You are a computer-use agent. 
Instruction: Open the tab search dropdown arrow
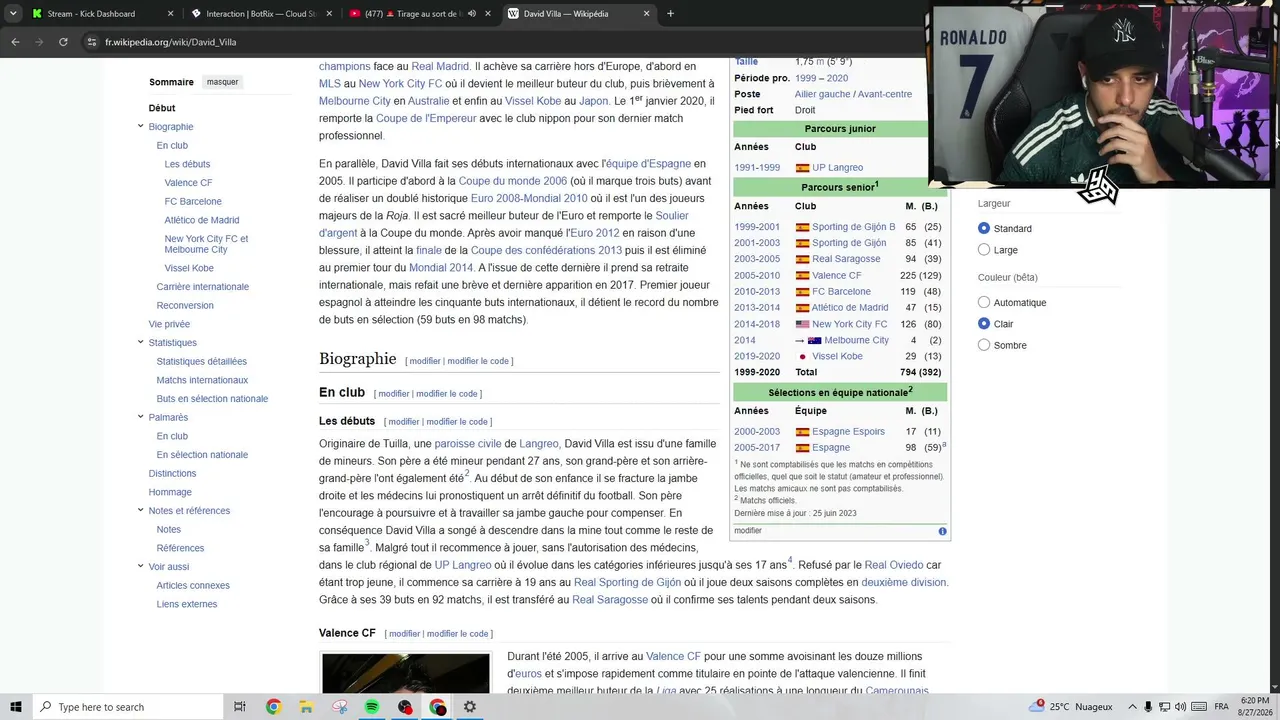[x=13, y=14]
